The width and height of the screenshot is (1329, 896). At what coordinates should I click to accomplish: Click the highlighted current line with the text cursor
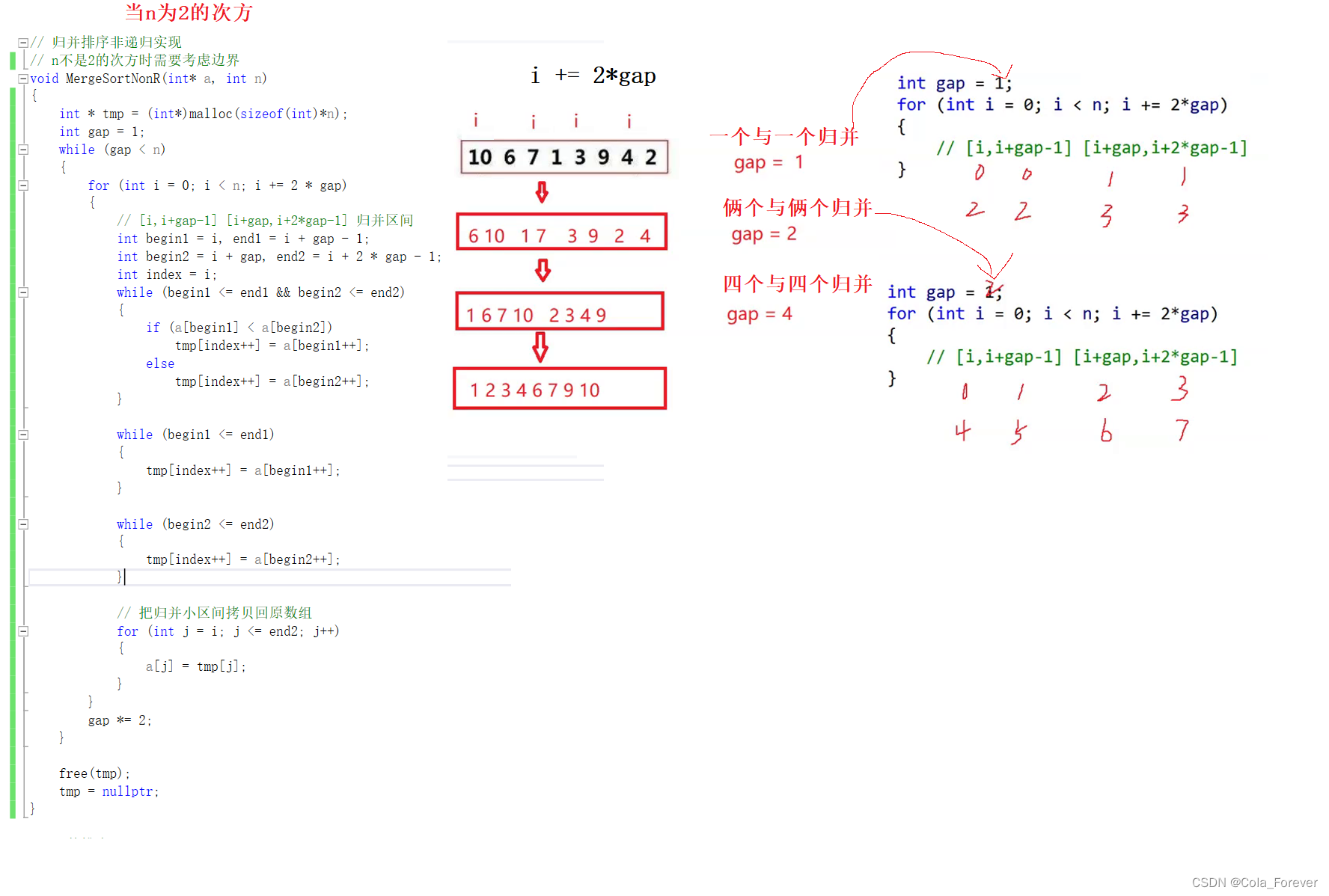(x=269, y=577)
